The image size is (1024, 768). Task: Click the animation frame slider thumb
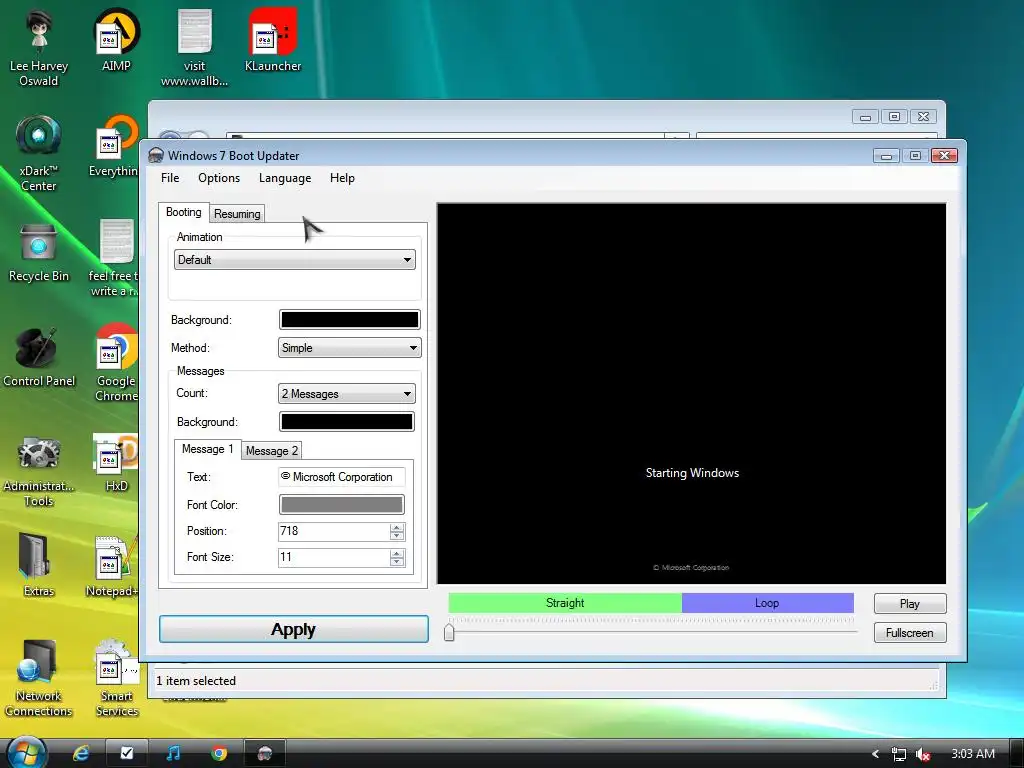coord(449,632)
